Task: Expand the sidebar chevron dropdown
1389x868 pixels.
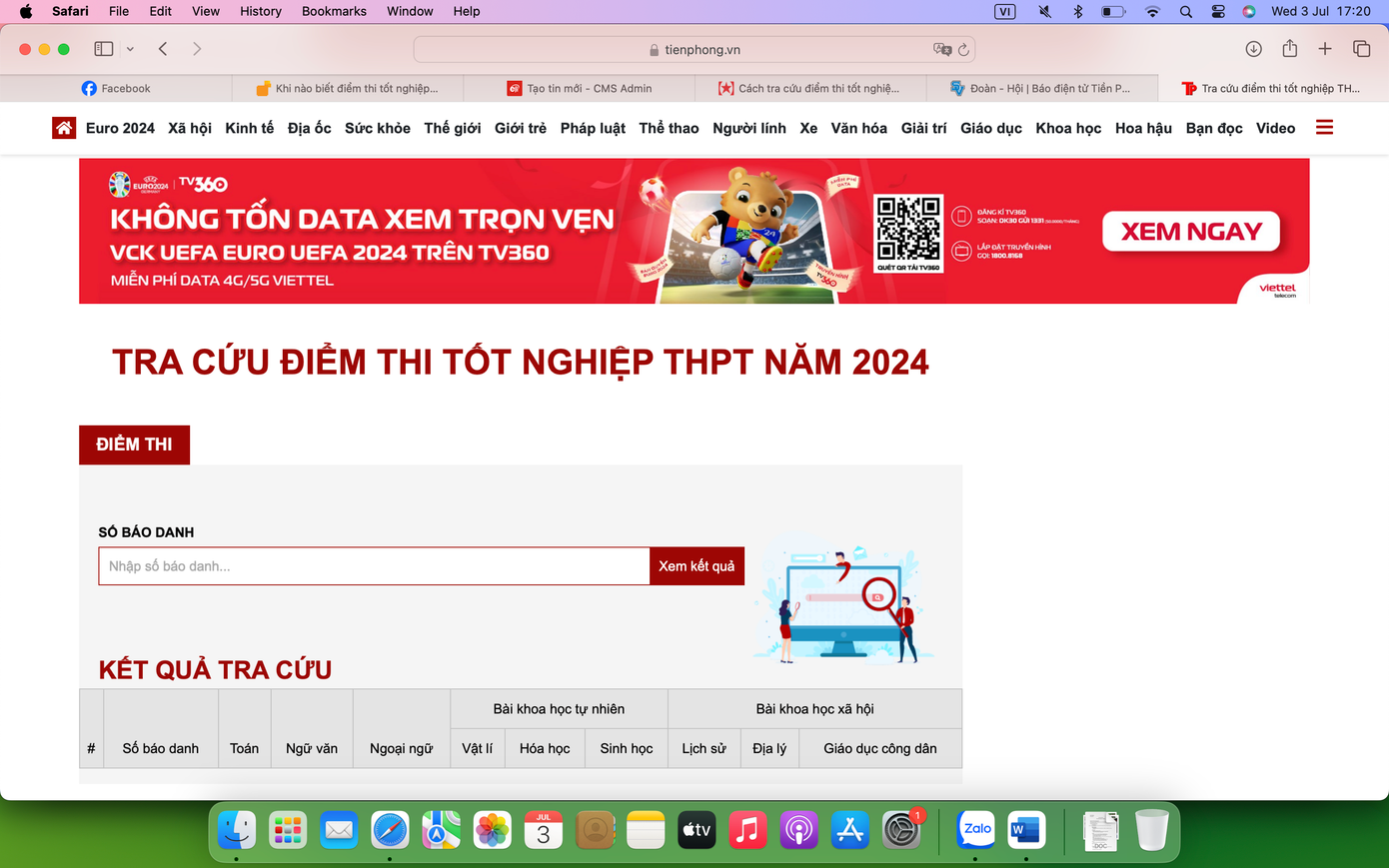Action: [x=130, y=47]
